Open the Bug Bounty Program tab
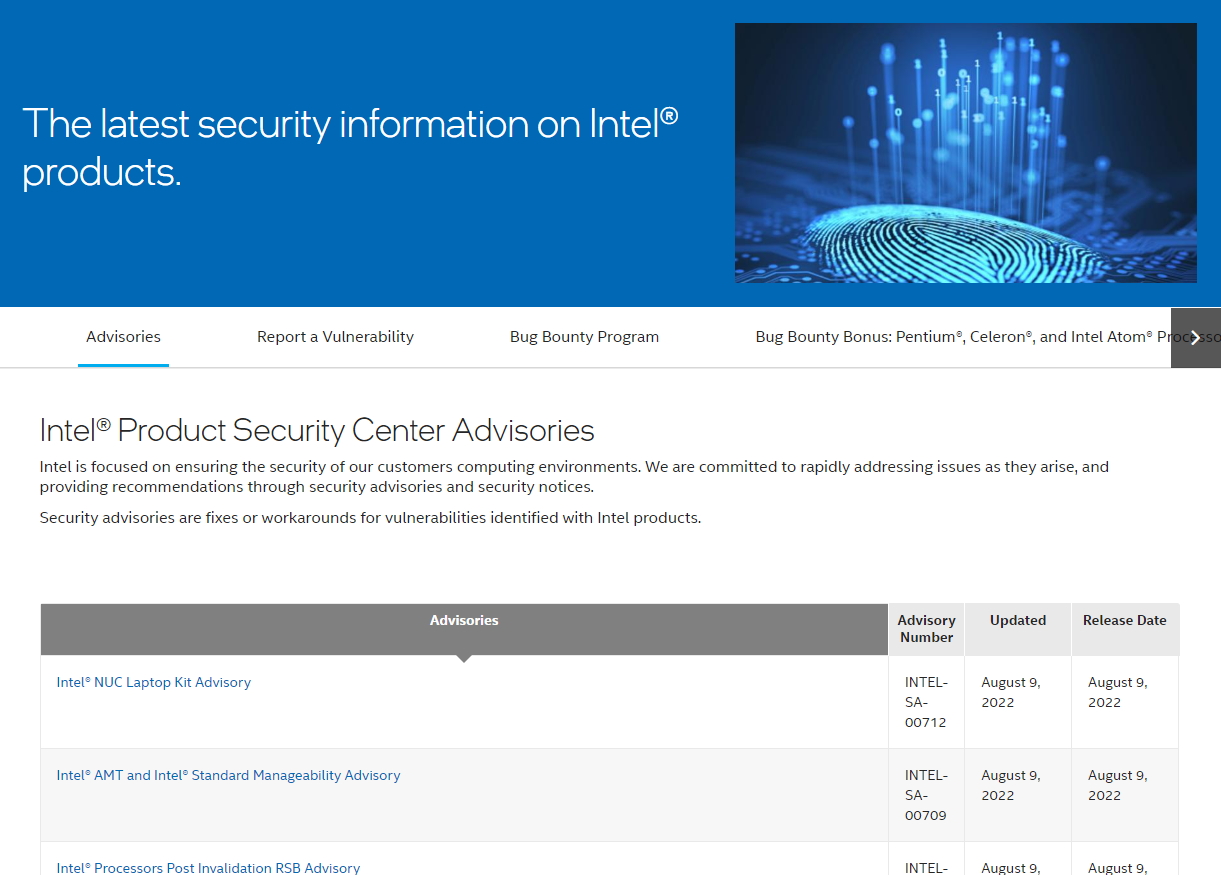The image size is (1221, 875). [584, 337]
